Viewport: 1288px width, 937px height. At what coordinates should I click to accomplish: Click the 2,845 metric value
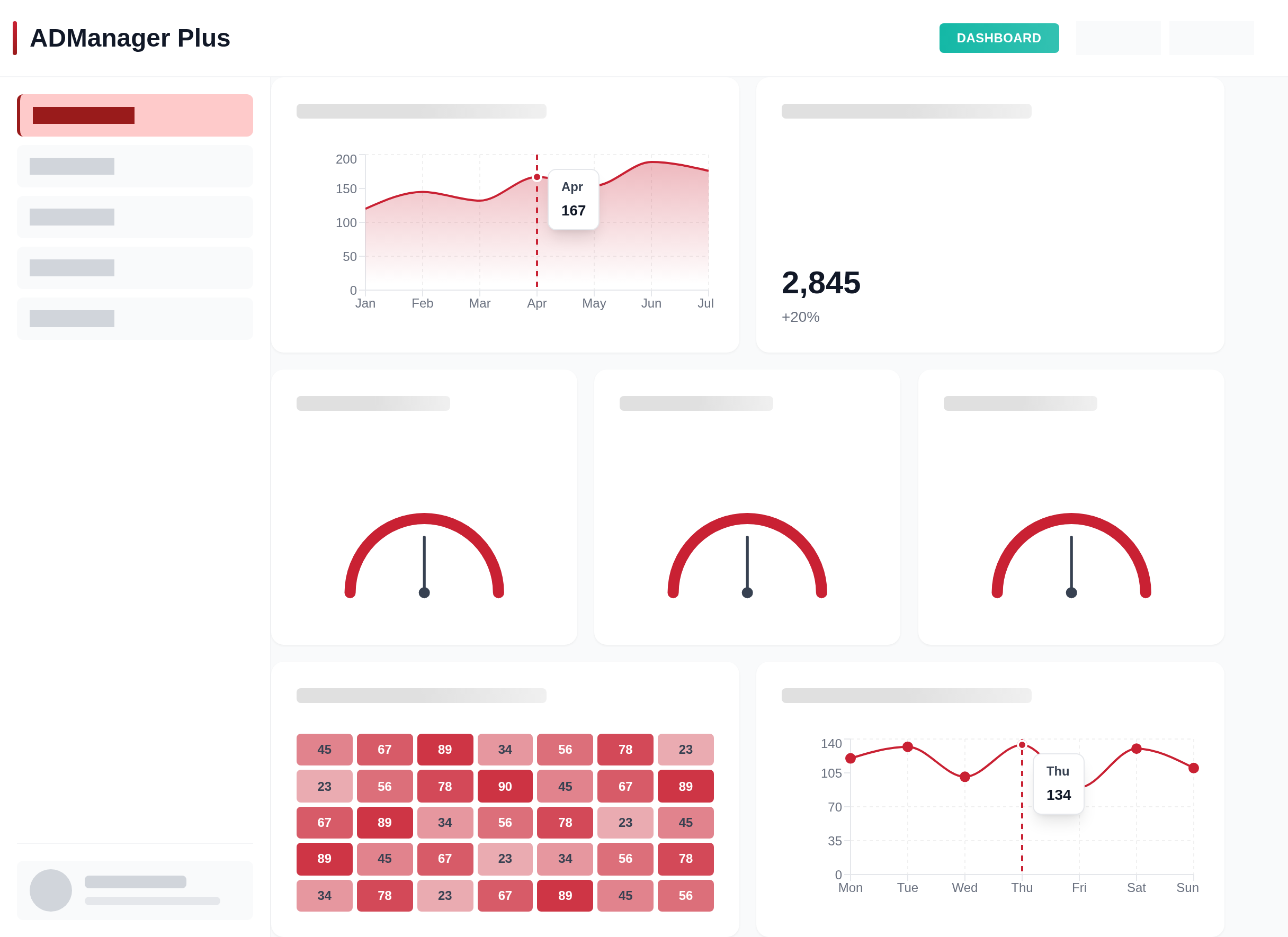(820, 283)
